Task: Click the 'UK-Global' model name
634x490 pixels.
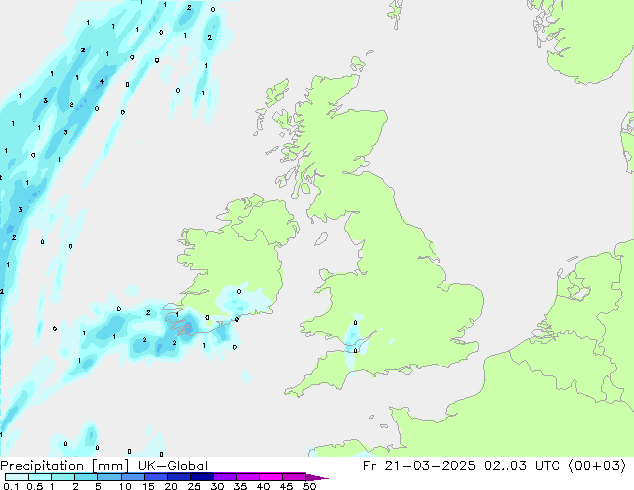Action: [173, 466]
